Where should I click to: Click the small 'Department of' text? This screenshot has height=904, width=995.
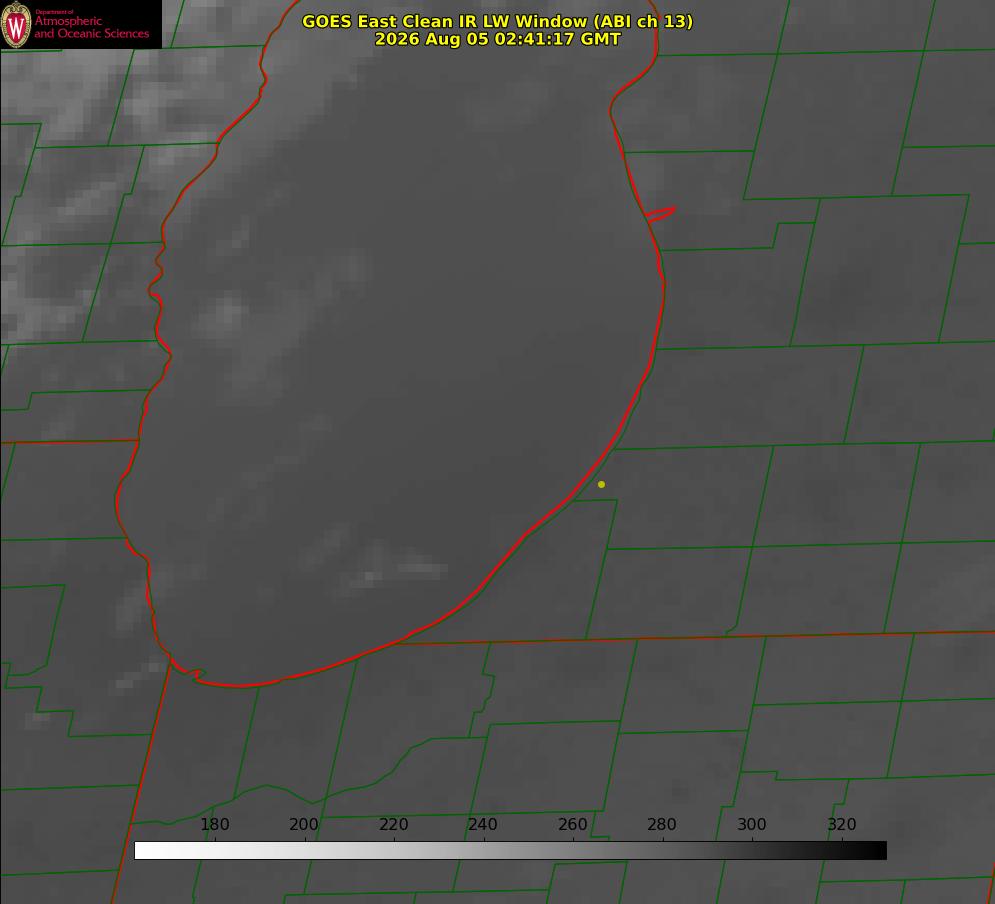[x=54, y=12]
